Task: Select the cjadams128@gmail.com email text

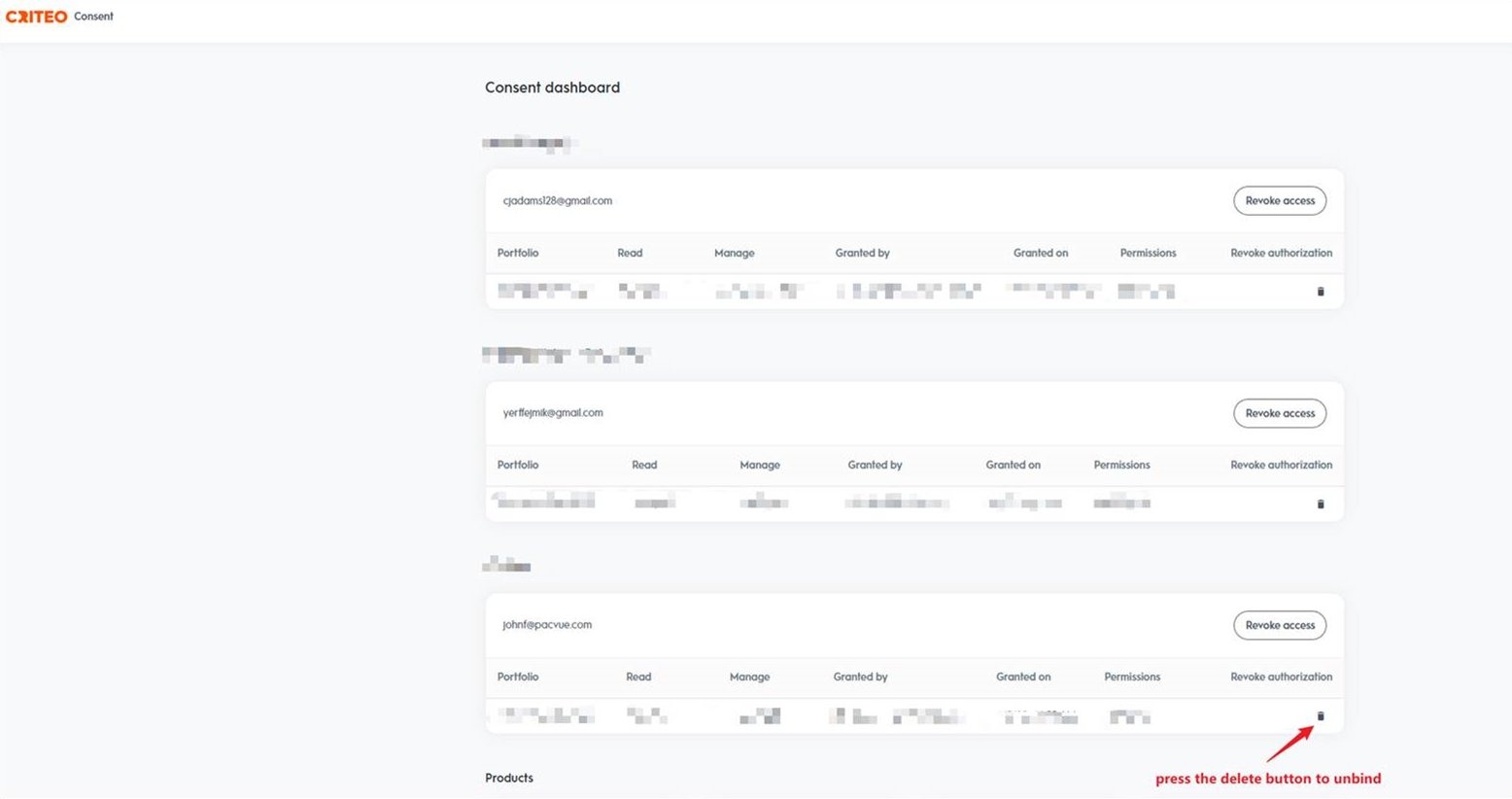Action: click(557, 201)
